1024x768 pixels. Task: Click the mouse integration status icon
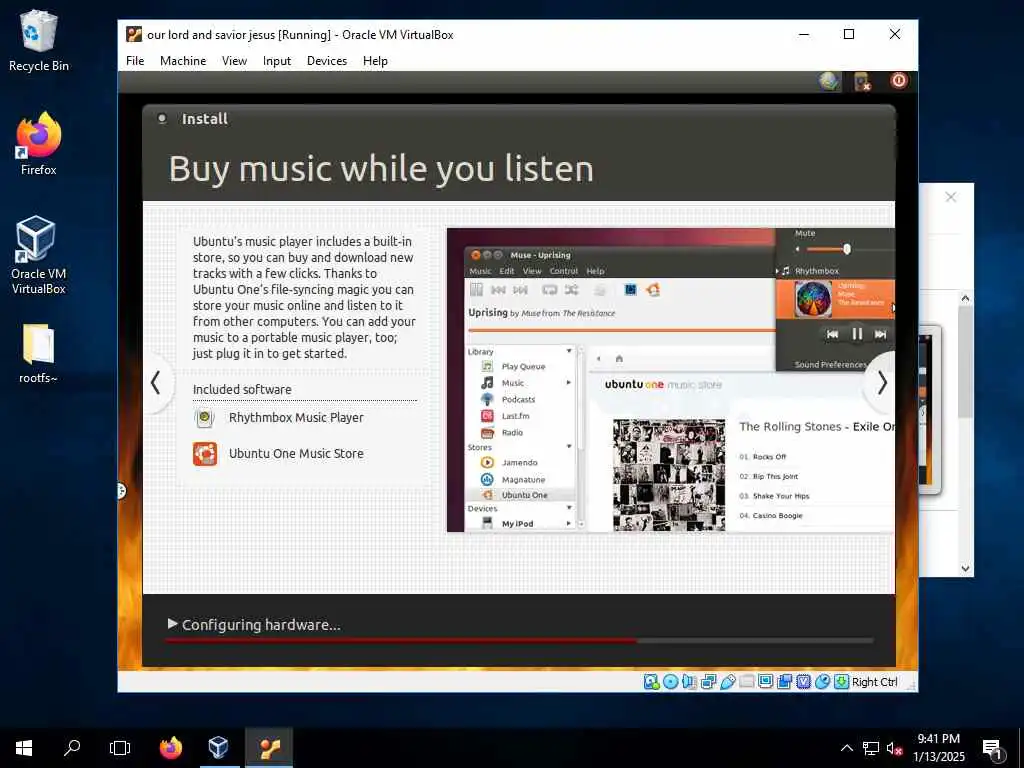pyautogui.click(x=822, y=682)
